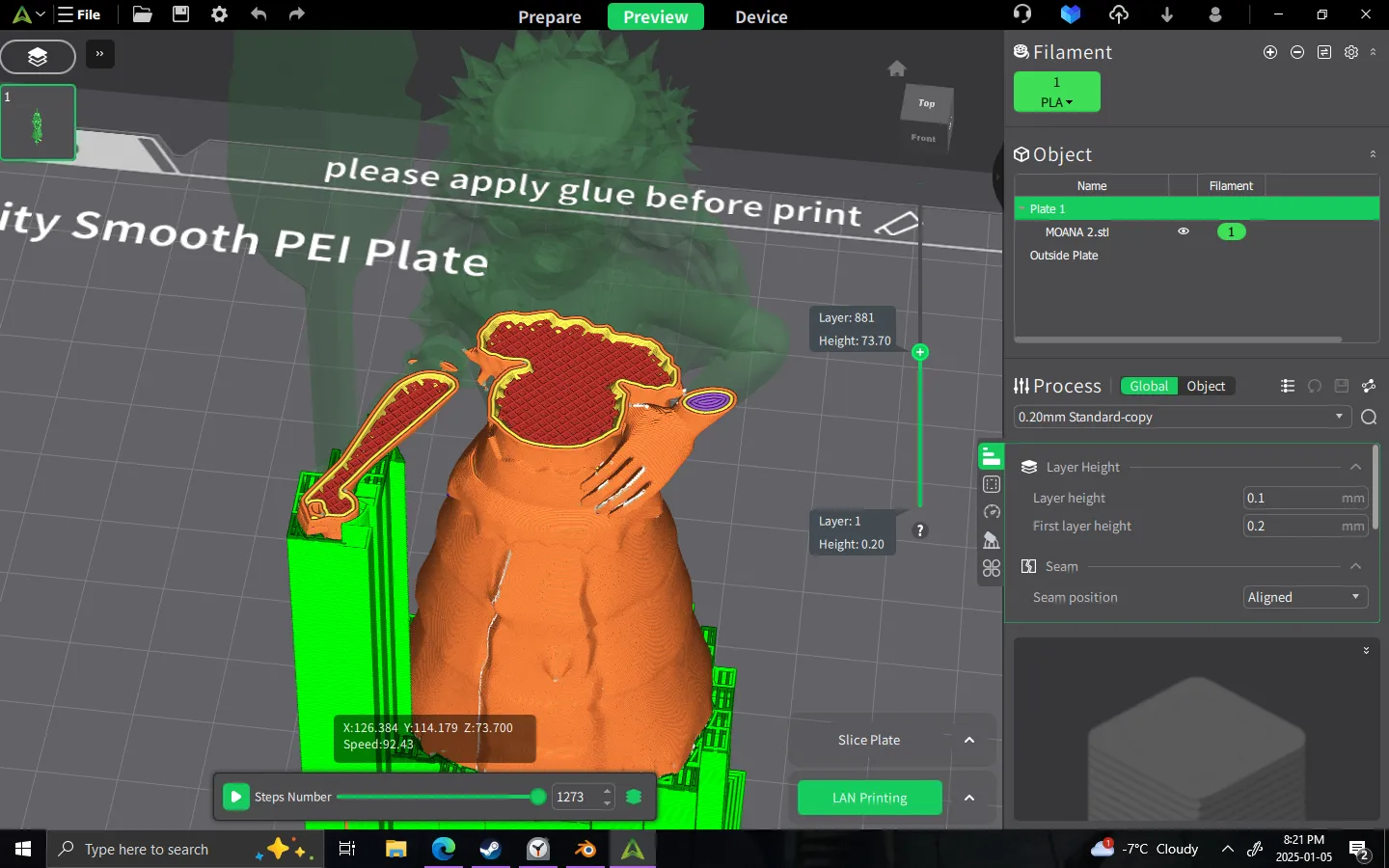Click the search icon beside process preset
1389x868 pixels.
[1368, 417]
